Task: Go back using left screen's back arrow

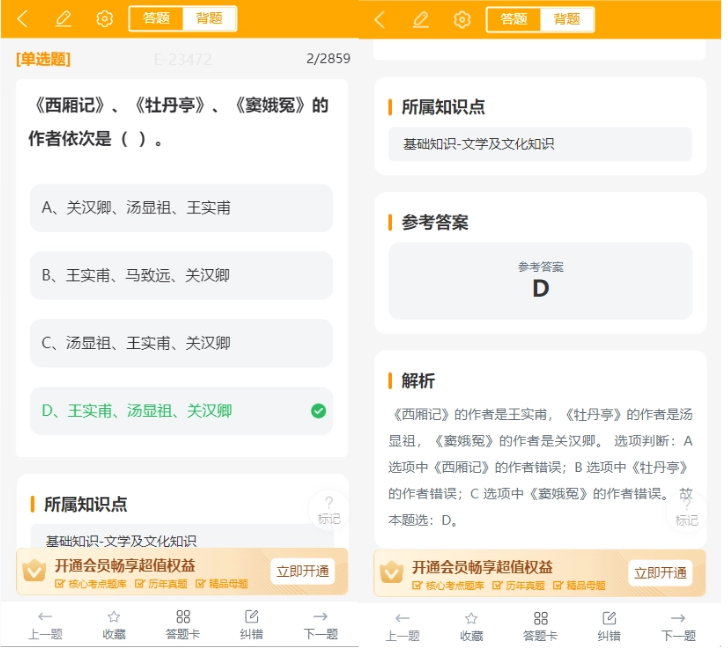Action: pyautogui.click(x=22, y=19)
